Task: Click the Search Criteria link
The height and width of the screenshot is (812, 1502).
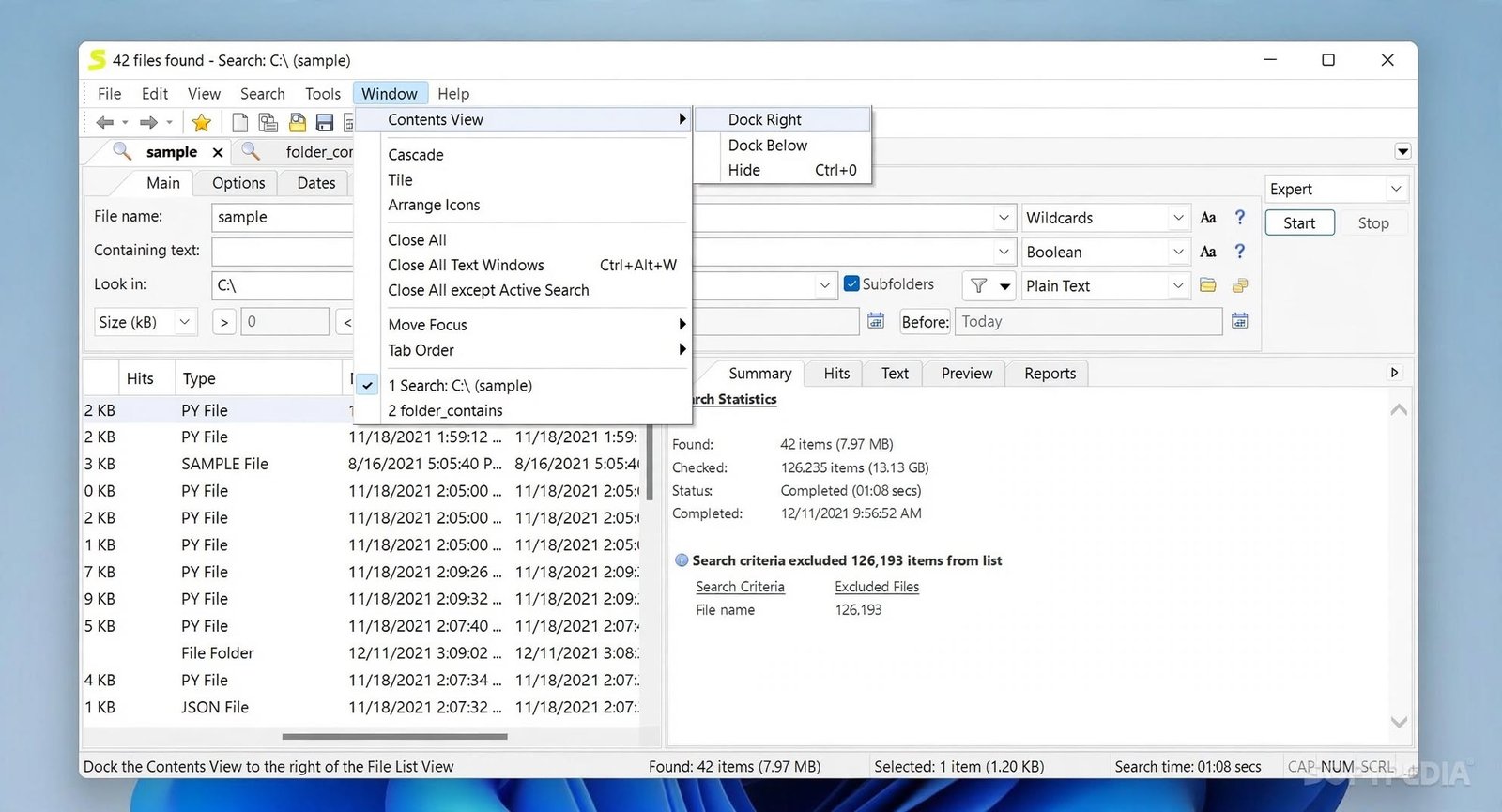Action: tap(740, 587)
